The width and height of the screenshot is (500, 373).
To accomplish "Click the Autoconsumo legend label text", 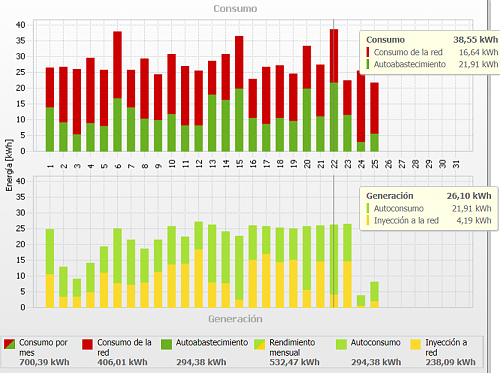I will point(375,342).
